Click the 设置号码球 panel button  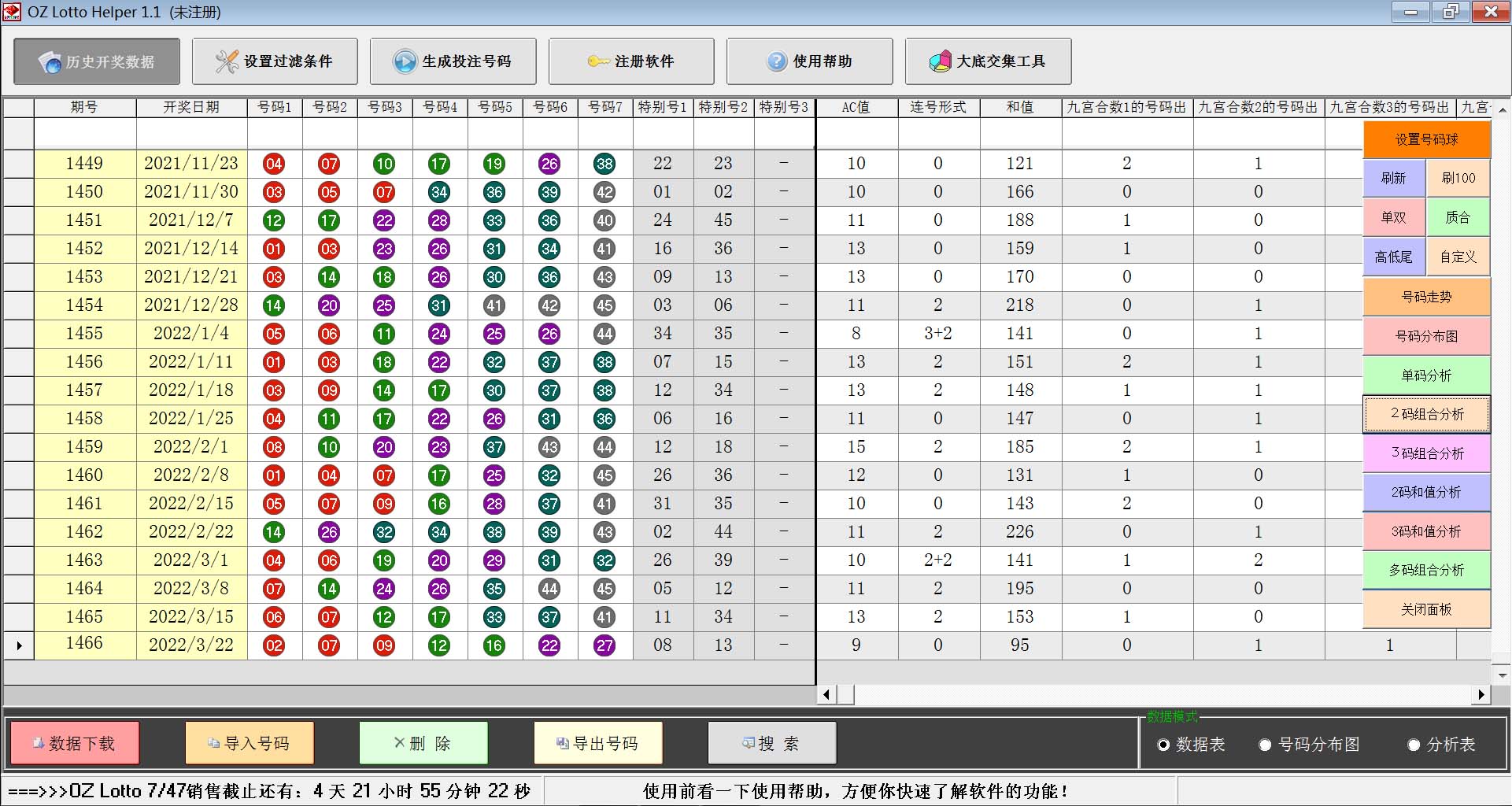coord(1427,139)
